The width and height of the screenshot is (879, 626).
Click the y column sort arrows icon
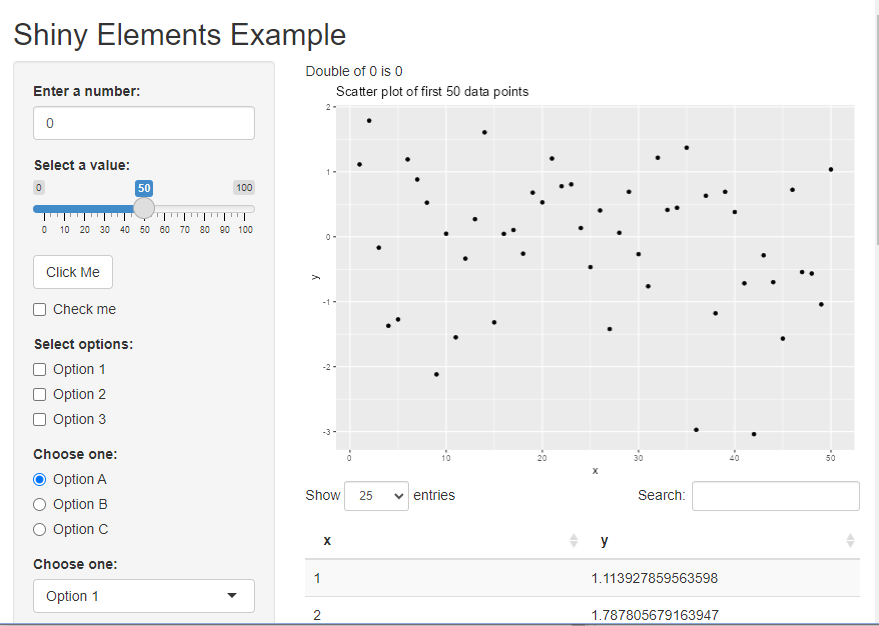[x=850, y=541]
